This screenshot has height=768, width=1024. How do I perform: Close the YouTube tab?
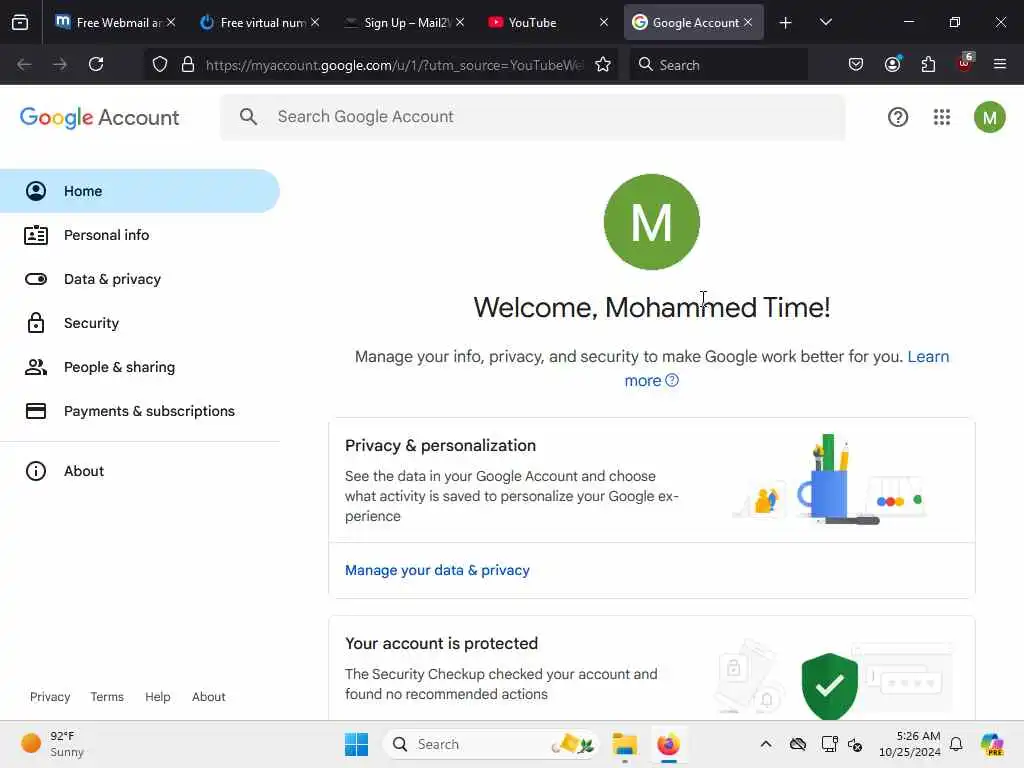(603, 22)
